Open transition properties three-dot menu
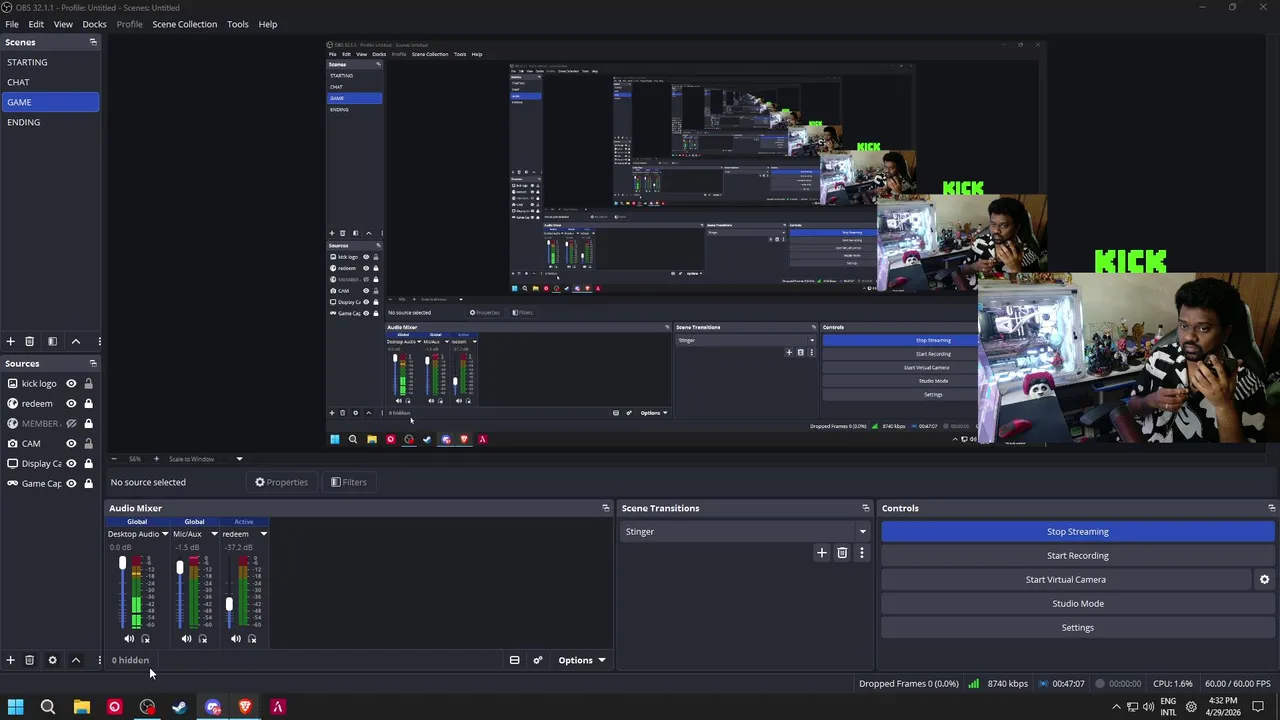Screen dimensions: 1280x720 [861, 553]
